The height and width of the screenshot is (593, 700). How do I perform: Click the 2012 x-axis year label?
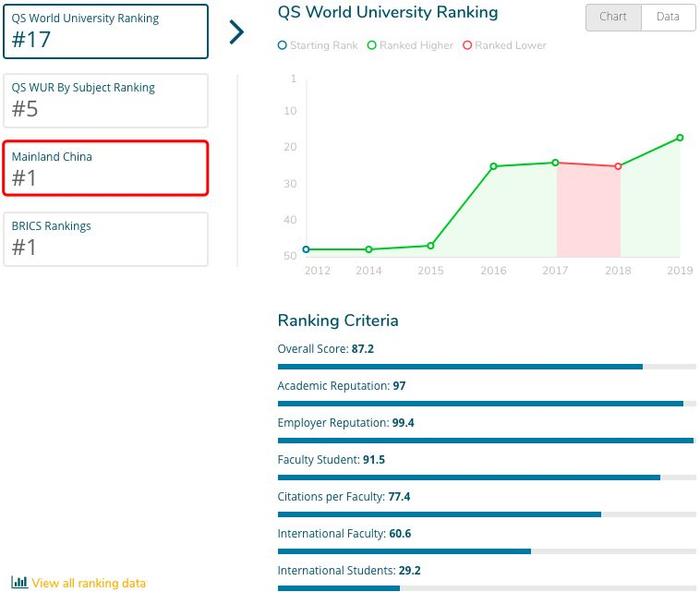(x=317, y=270)
